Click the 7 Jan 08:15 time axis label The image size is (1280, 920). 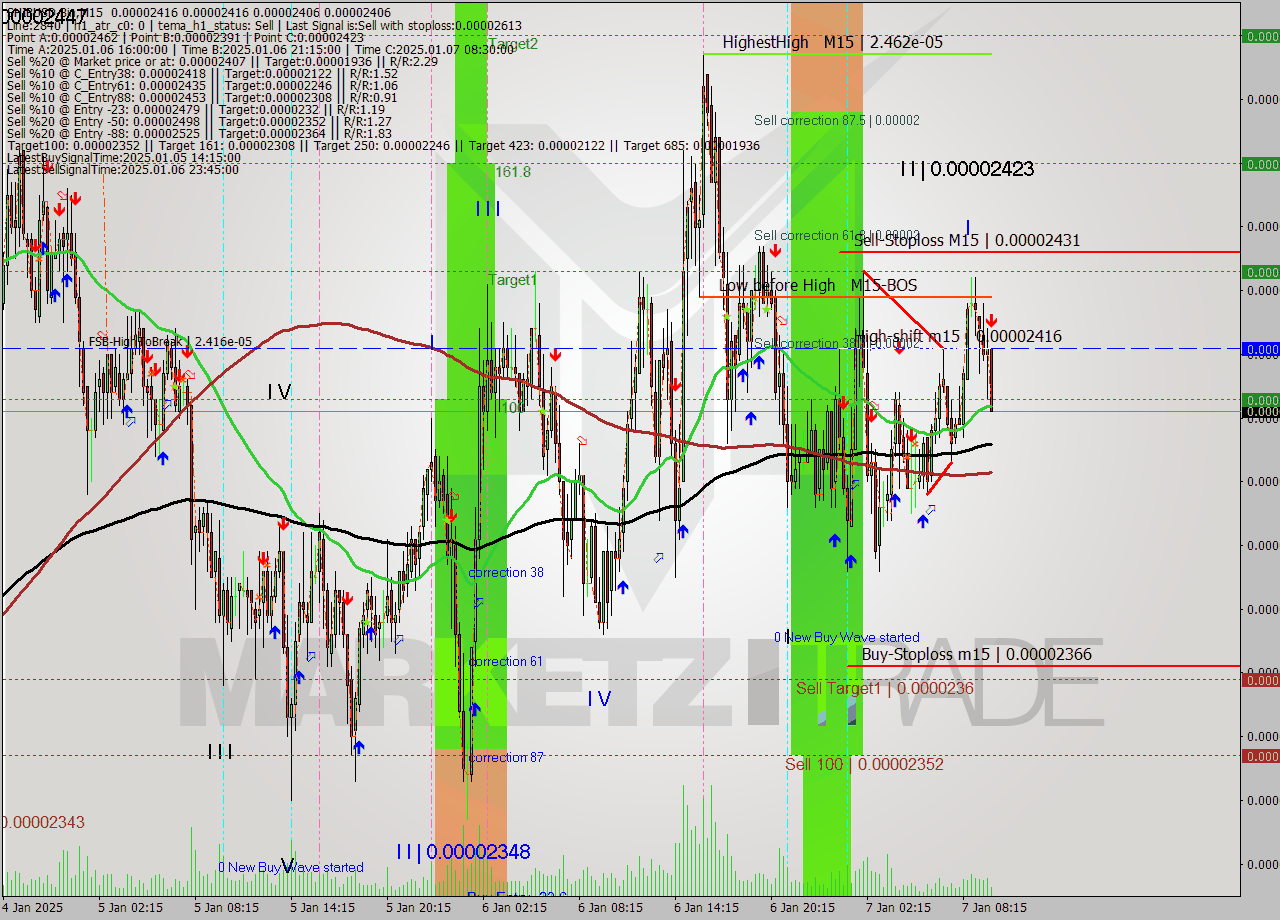point(995,908)
